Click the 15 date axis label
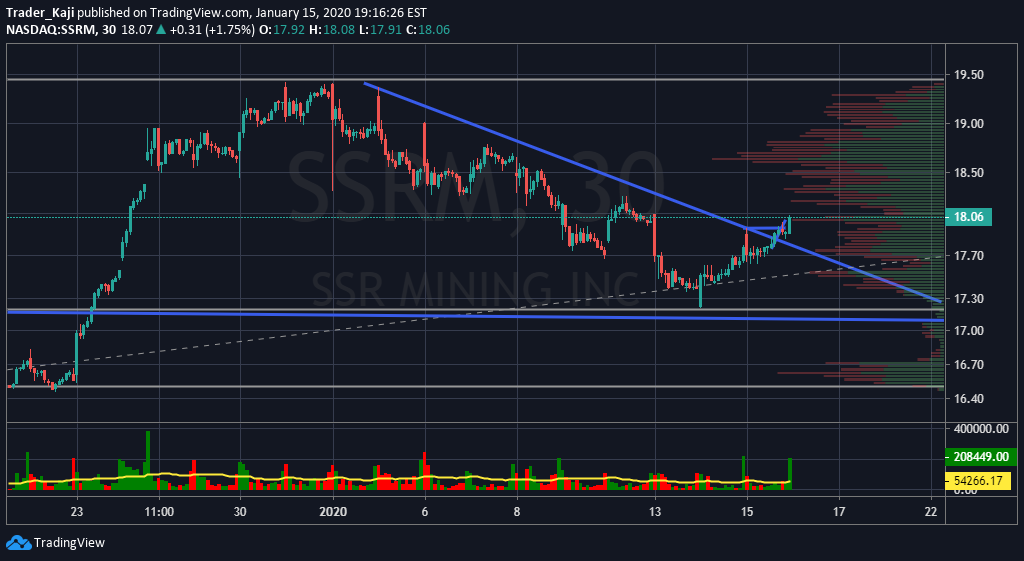The height and width of the screenshot is (561, 1024). tap(747, 512)
